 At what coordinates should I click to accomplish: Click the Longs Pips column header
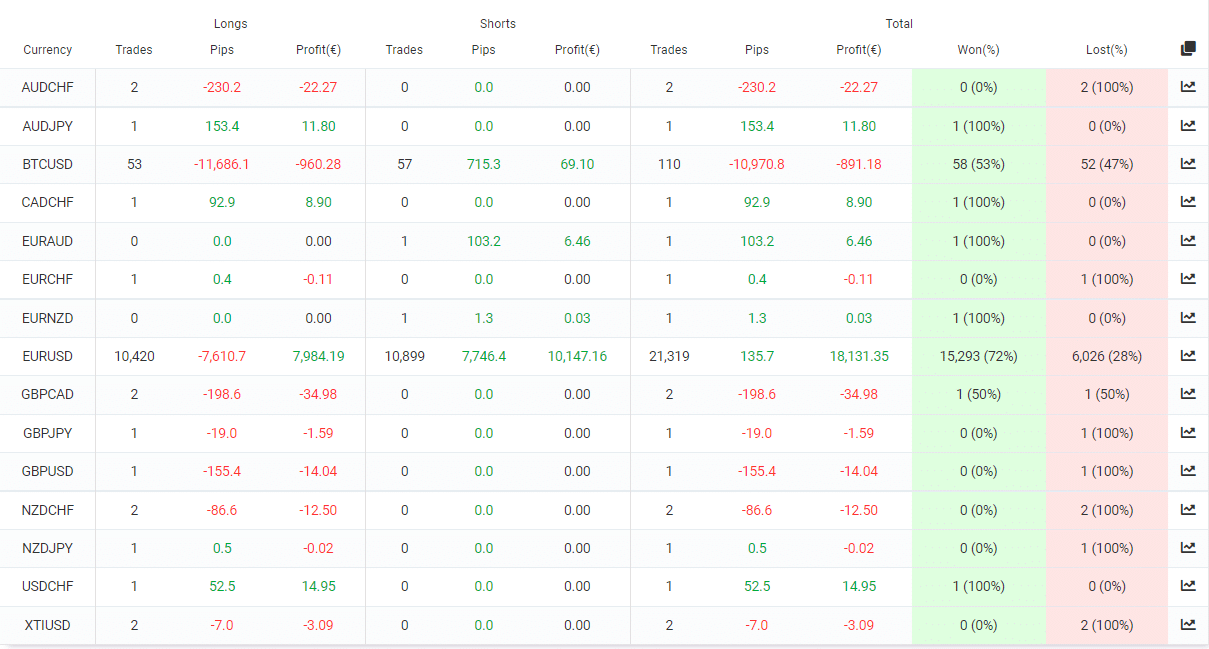pos(222,50)
